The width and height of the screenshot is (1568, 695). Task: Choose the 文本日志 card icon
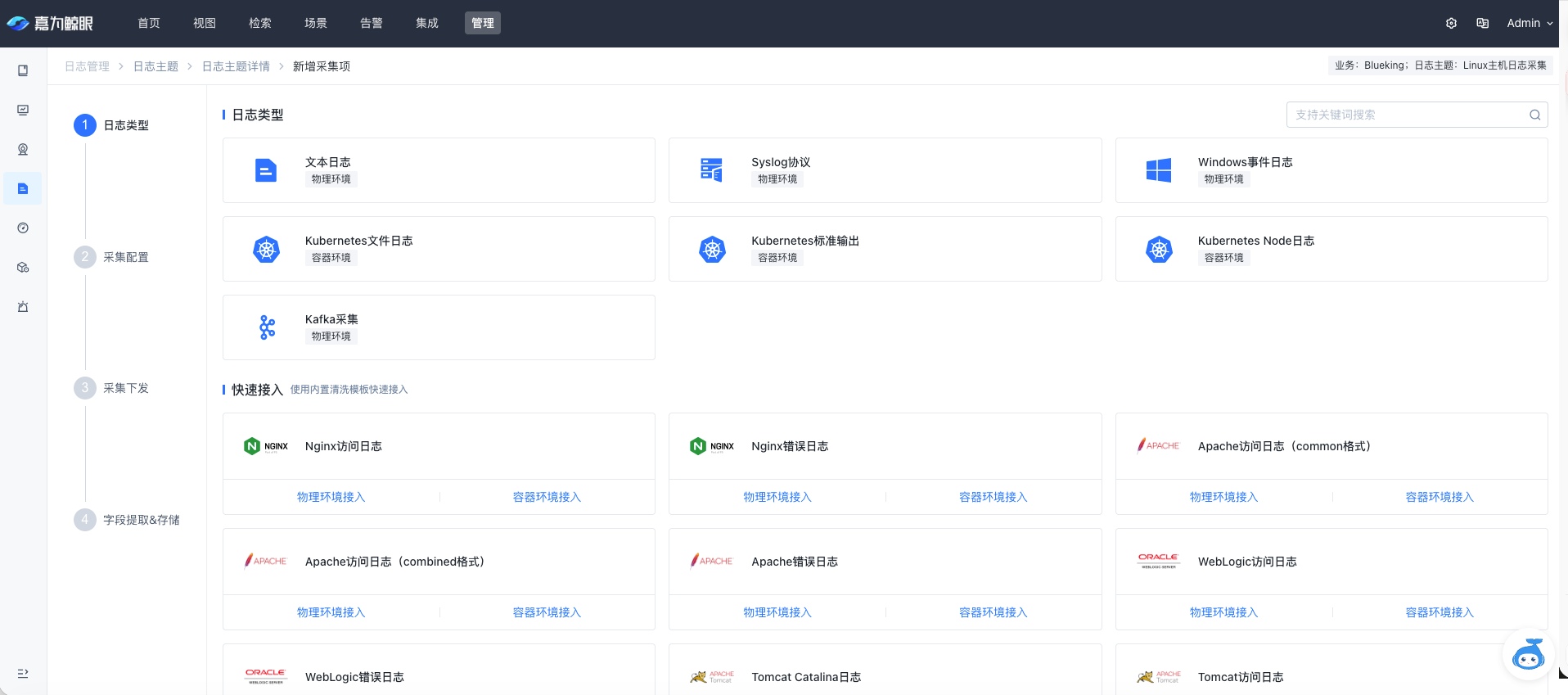[266, 170]
